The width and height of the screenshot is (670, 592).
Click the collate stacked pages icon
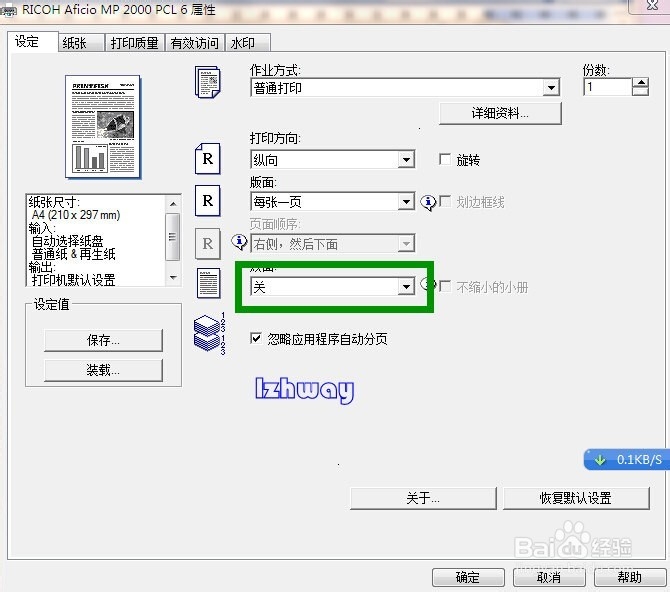pos(209,333)
